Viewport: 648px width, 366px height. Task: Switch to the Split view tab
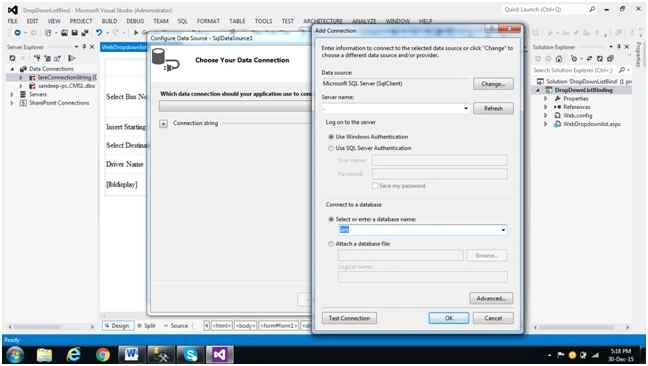click(147, 326)
